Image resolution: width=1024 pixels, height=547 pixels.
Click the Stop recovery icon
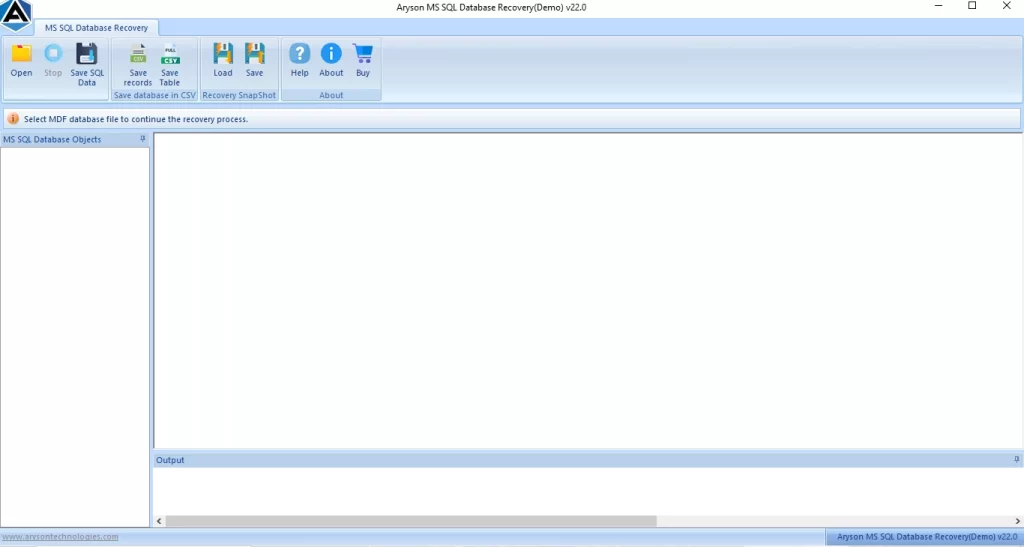click(x=53, y=60)
